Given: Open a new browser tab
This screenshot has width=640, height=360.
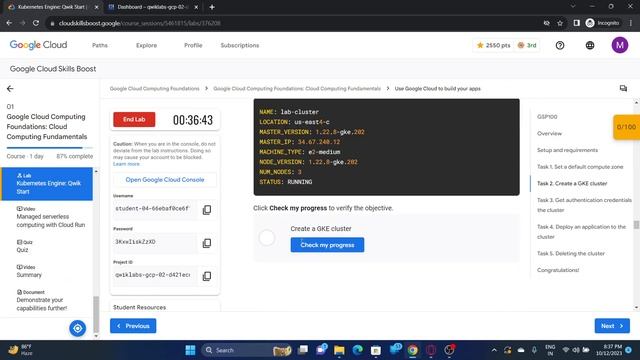Looking at the screenshot, I should pos(212,7).
